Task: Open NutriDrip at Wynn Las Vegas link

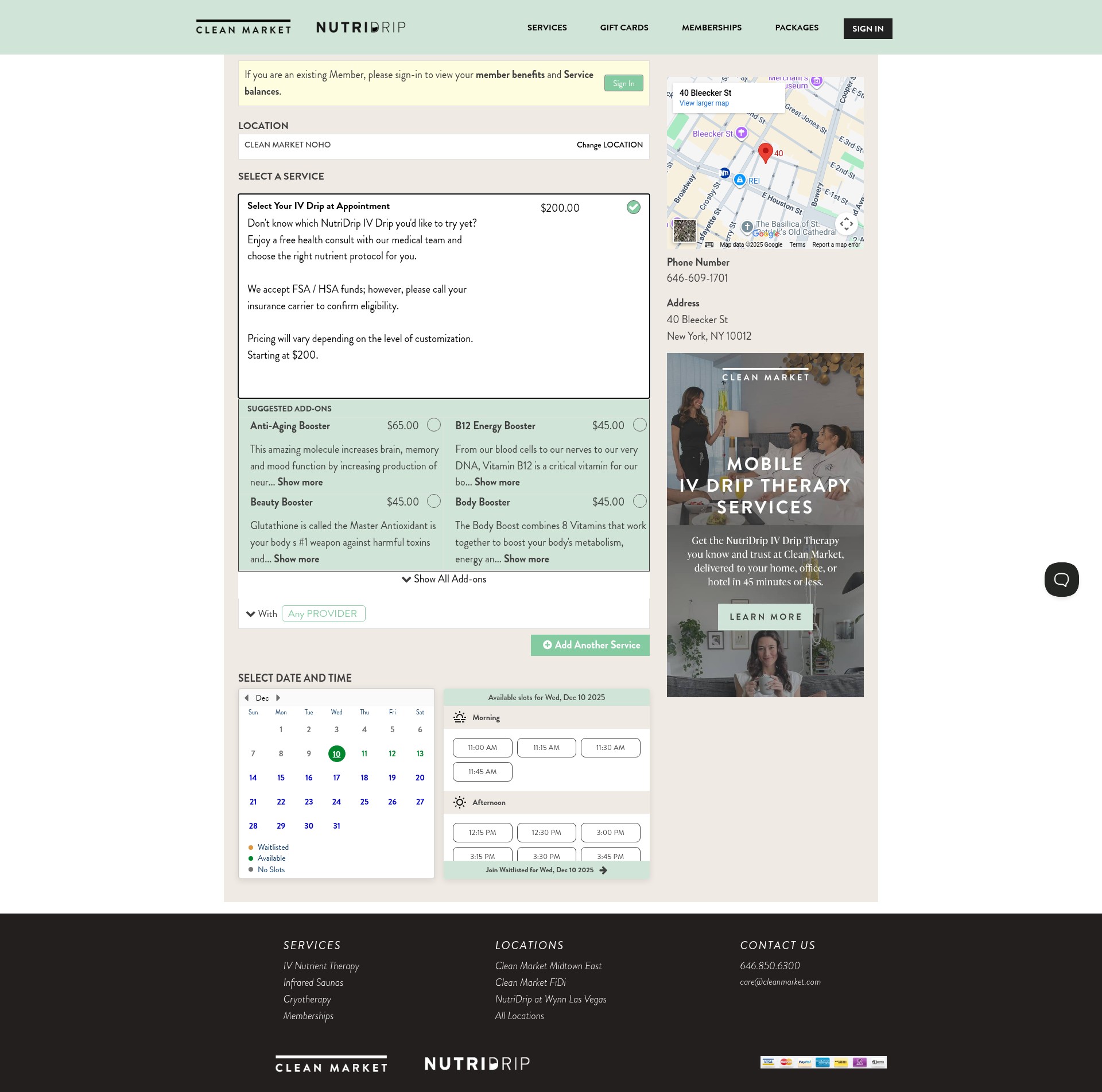Action: [550, 999]
